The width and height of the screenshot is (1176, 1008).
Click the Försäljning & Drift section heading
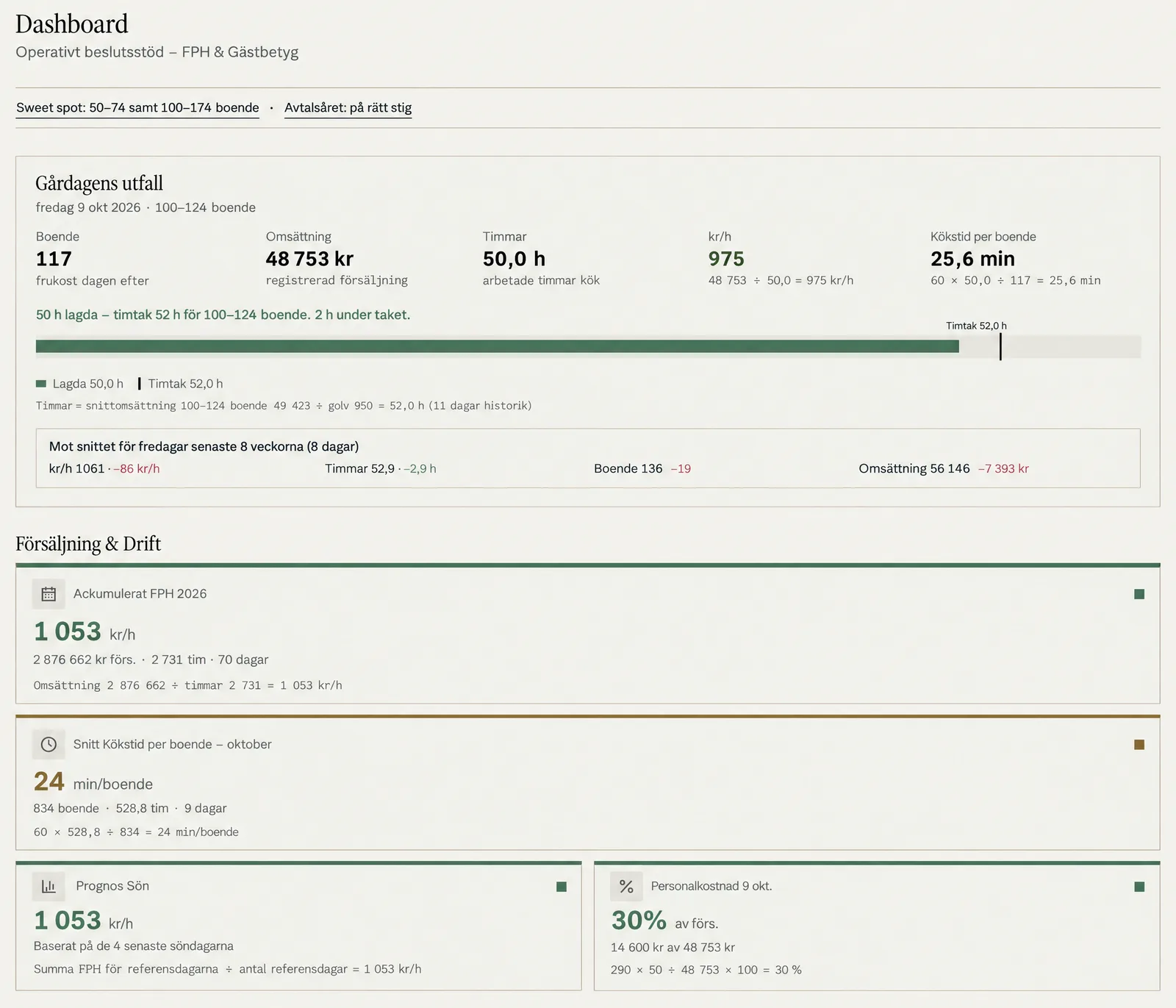88,544
